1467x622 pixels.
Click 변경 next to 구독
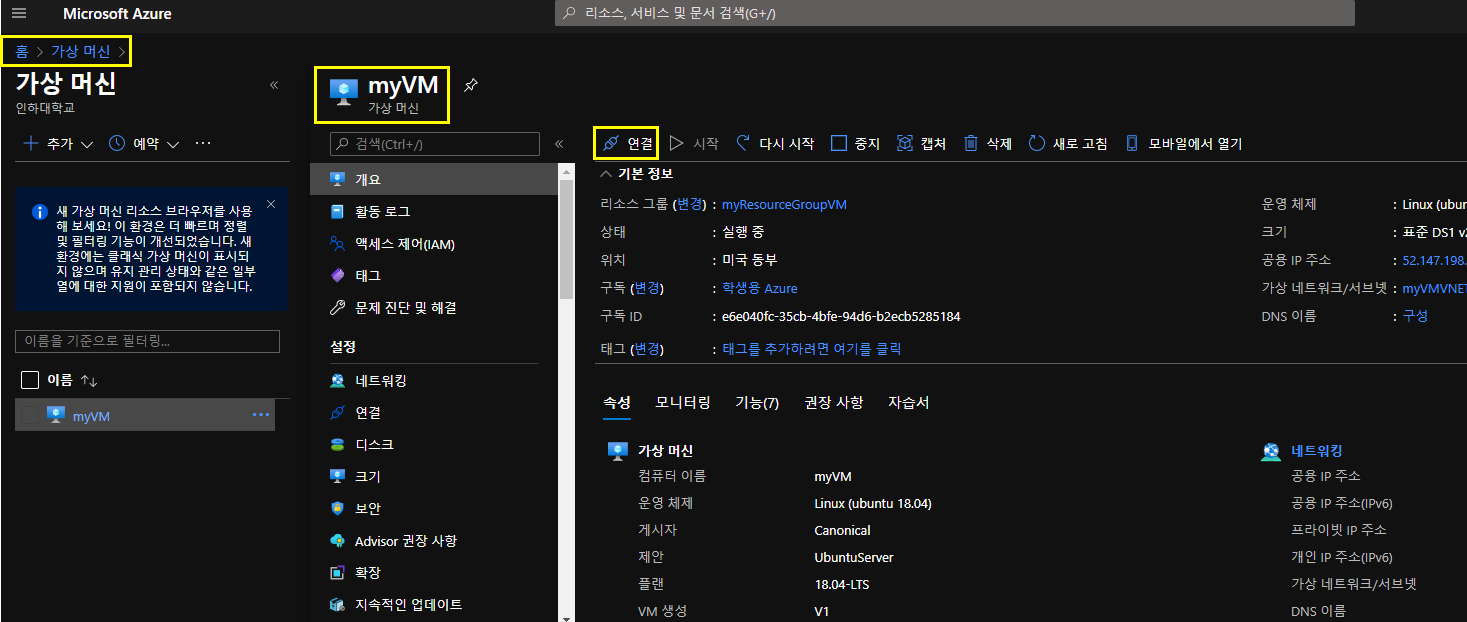pyautogui.click(x=647, y=288)
